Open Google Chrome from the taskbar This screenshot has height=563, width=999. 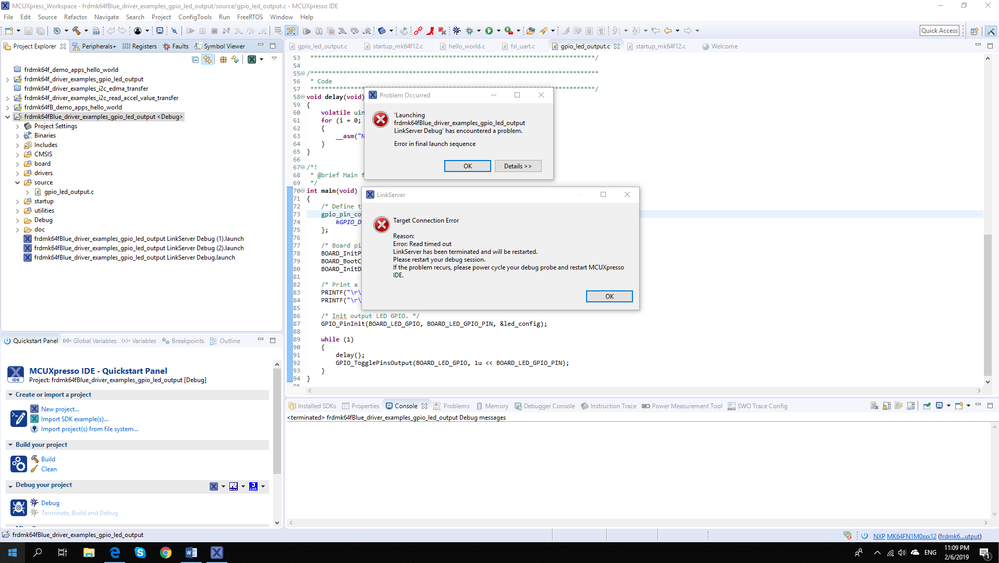[166, 552]
